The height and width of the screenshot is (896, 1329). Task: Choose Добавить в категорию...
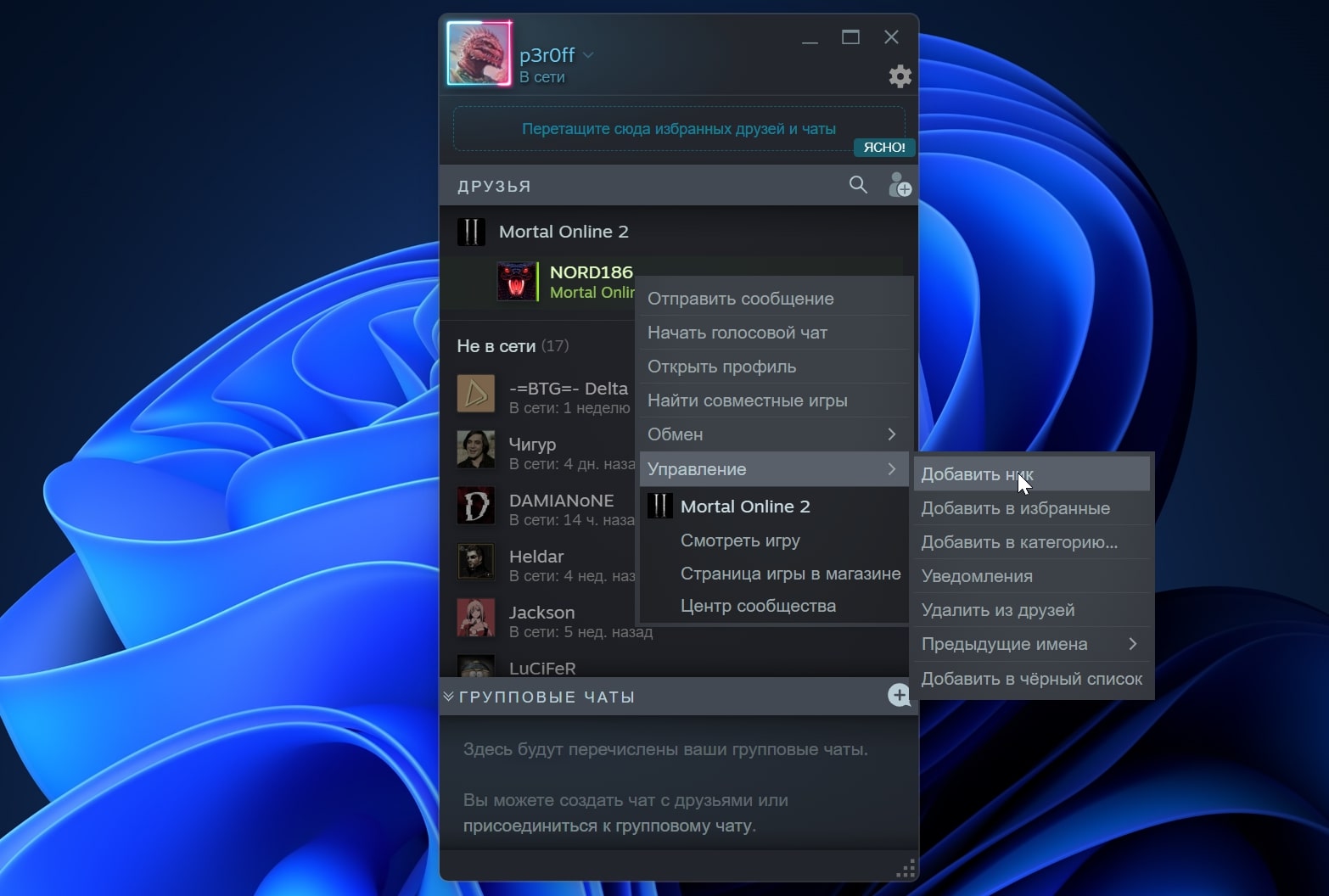pos(1032,542)
